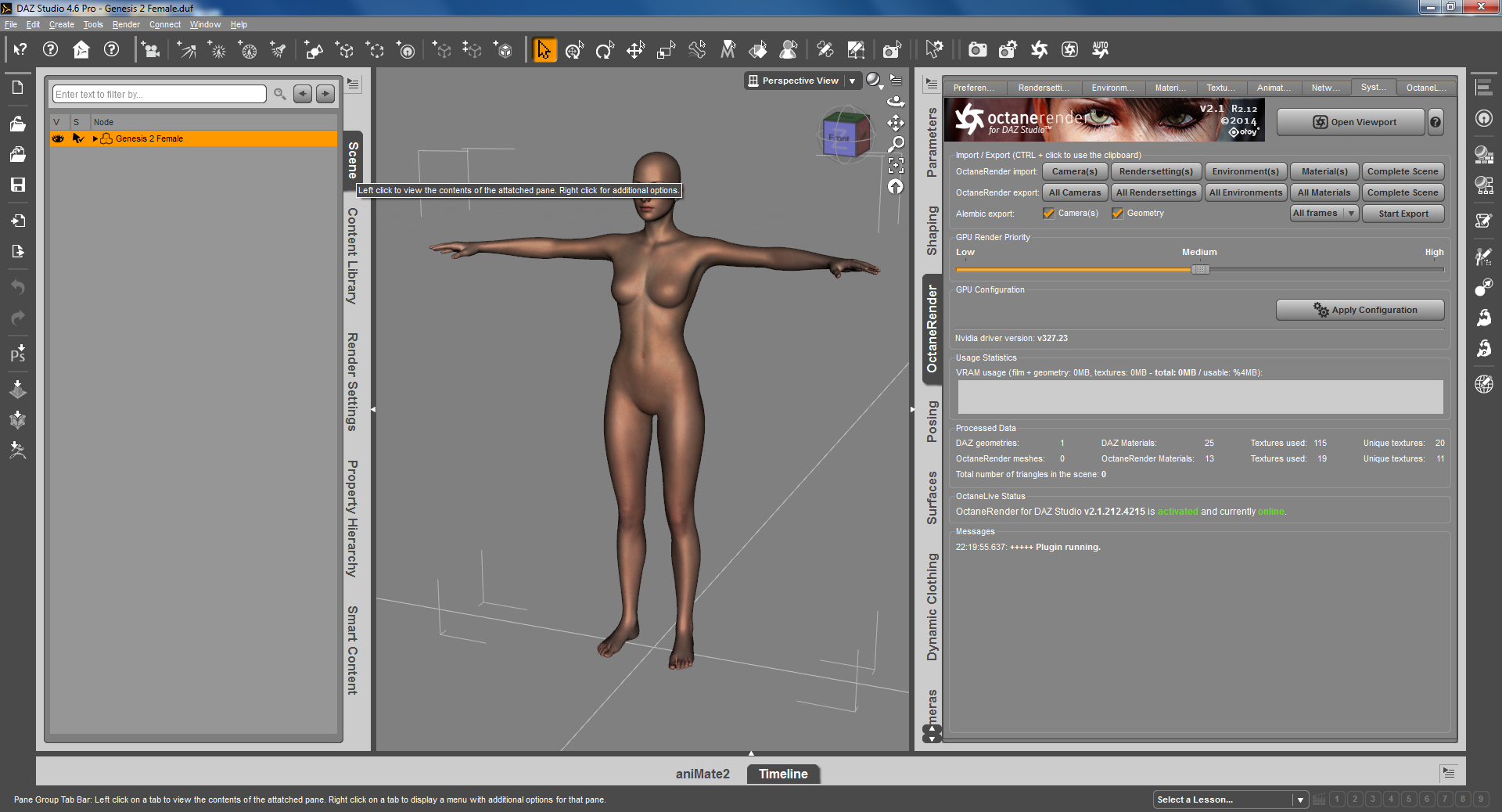Open the Render menu

[x=126, y=24]
